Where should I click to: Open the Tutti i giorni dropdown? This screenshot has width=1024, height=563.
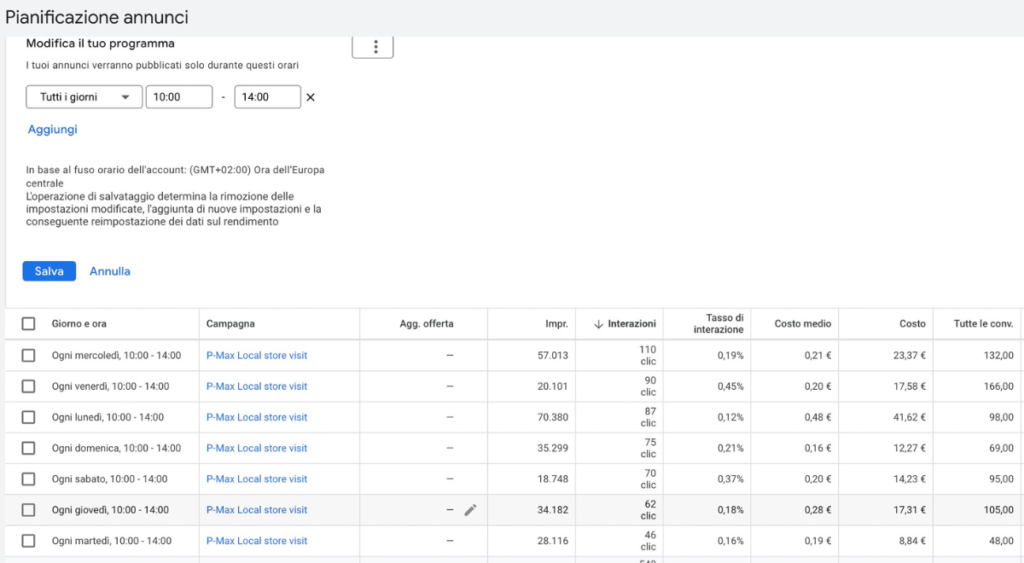84,97
